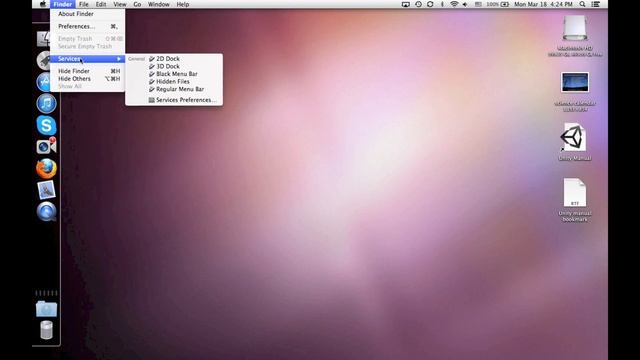
Task: Launch Firefox from the dock
Action: tap(46, 168)
